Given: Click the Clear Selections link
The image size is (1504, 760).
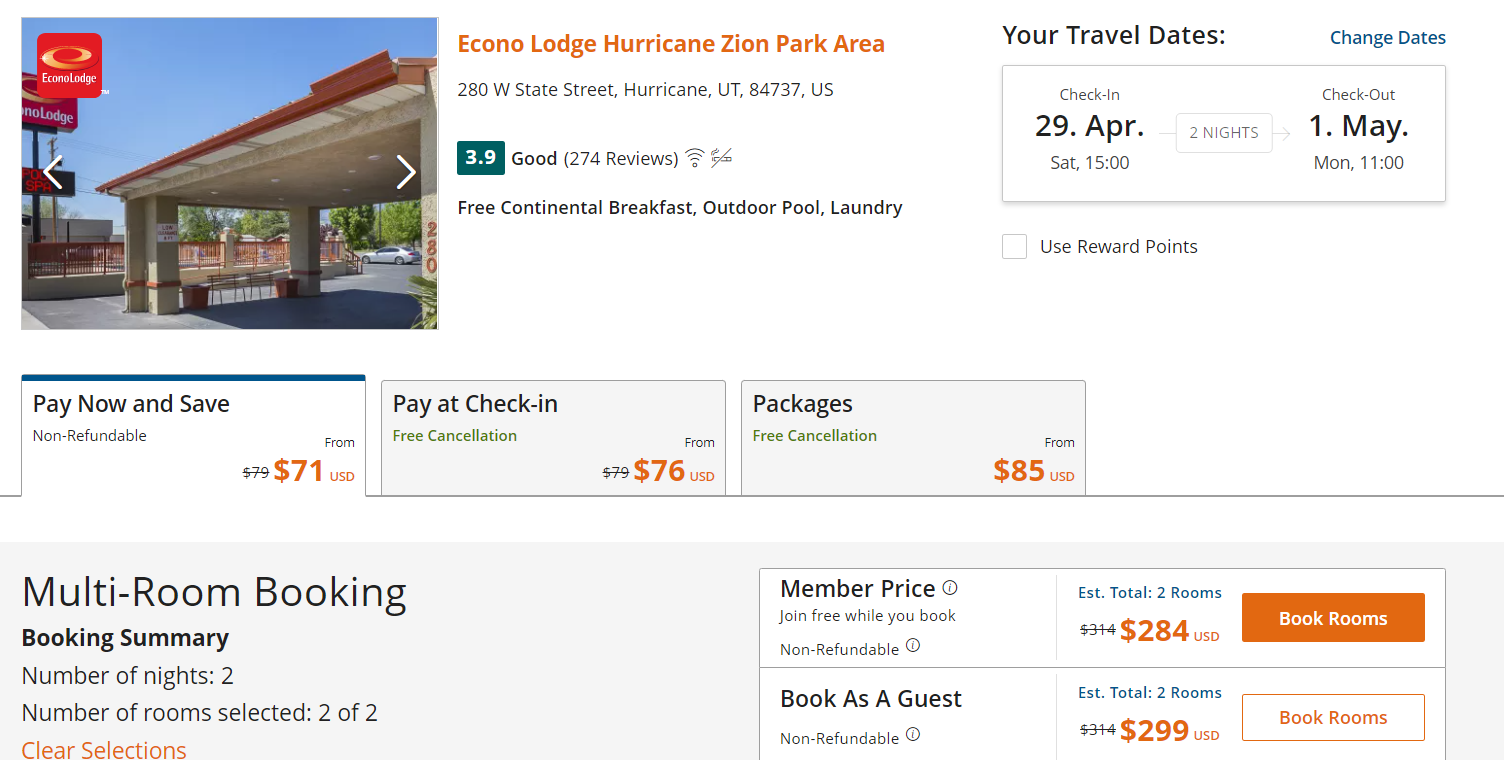Looking at the screenshot, I should click(x=104, y=749).
